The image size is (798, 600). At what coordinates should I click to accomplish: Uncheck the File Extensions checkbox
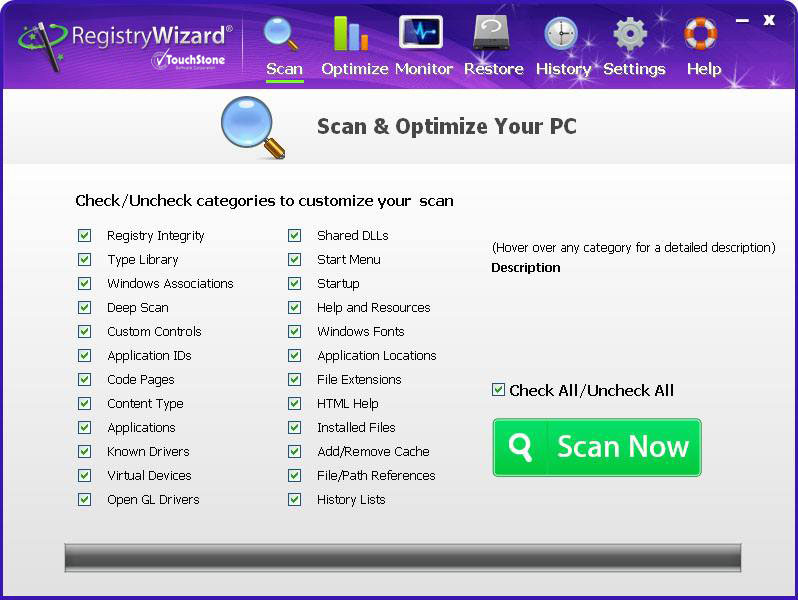pyautogui.click(x=294, y=379)
